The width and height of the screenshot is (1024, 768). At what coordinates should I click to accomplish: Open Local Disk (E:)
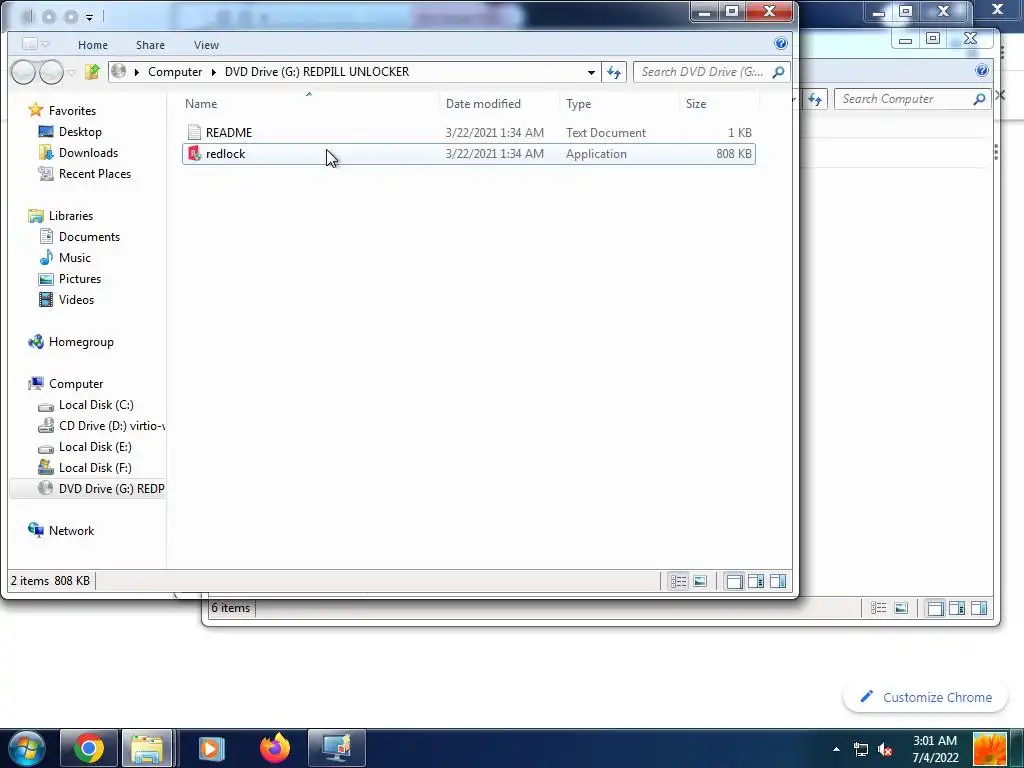click(95, 447)
